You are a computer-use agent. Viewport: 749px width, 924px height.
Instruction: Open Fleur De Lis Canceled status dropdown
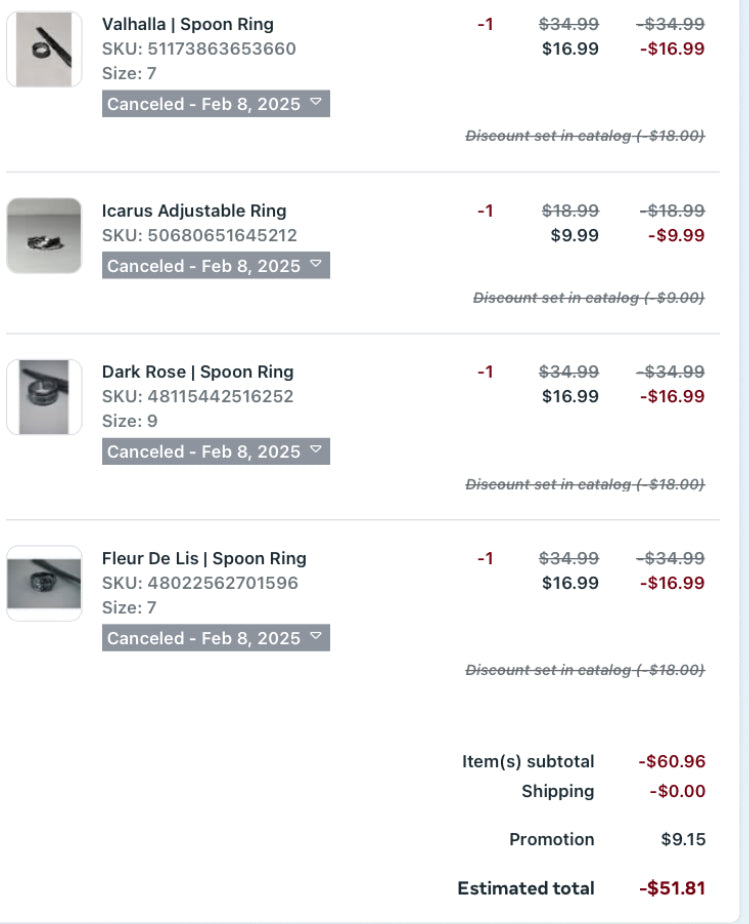[x=215, y=638]
